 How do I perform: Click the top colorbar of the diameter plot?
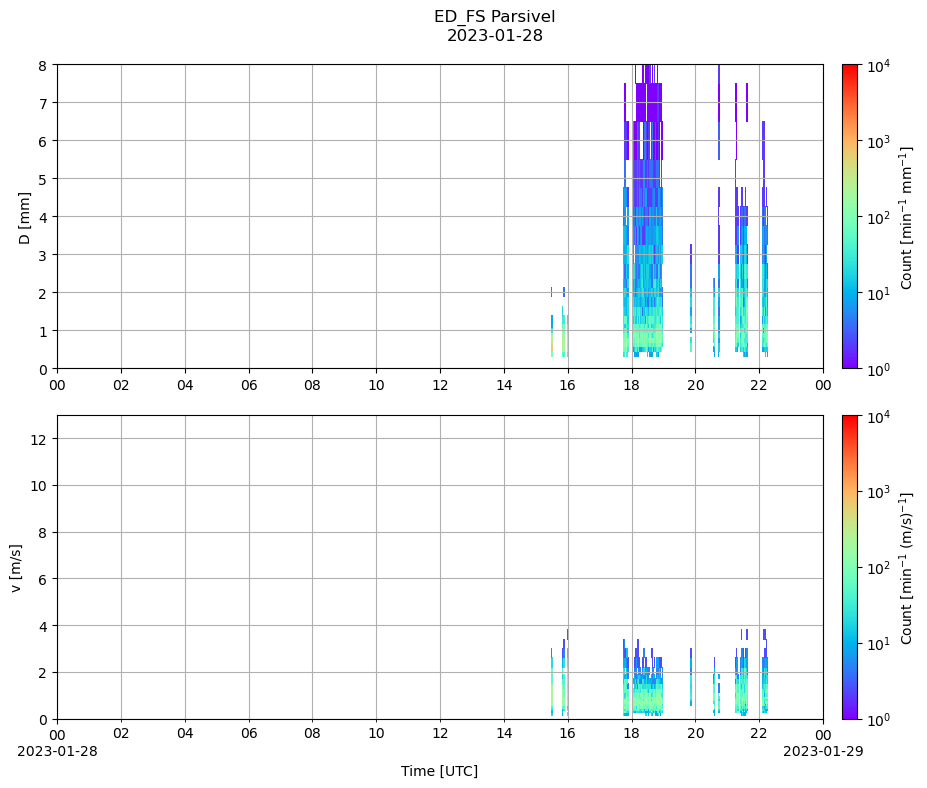click(x=850, y=216)
